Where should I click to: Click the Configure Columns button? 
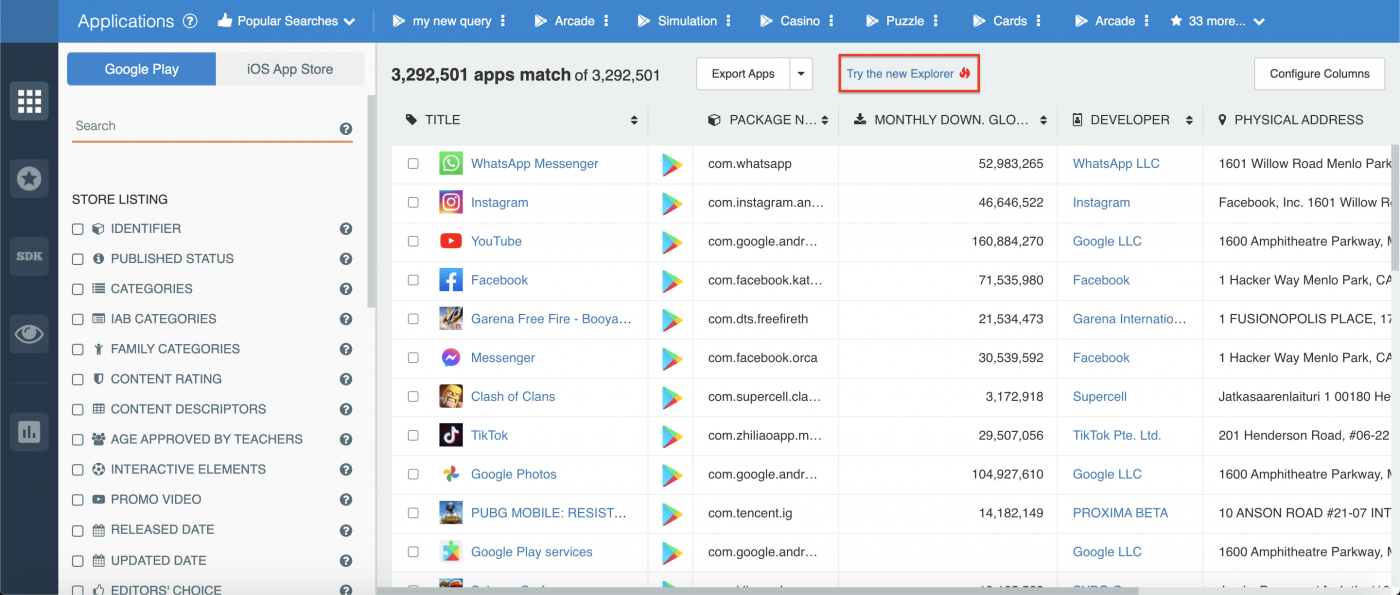click(1320, 74)
